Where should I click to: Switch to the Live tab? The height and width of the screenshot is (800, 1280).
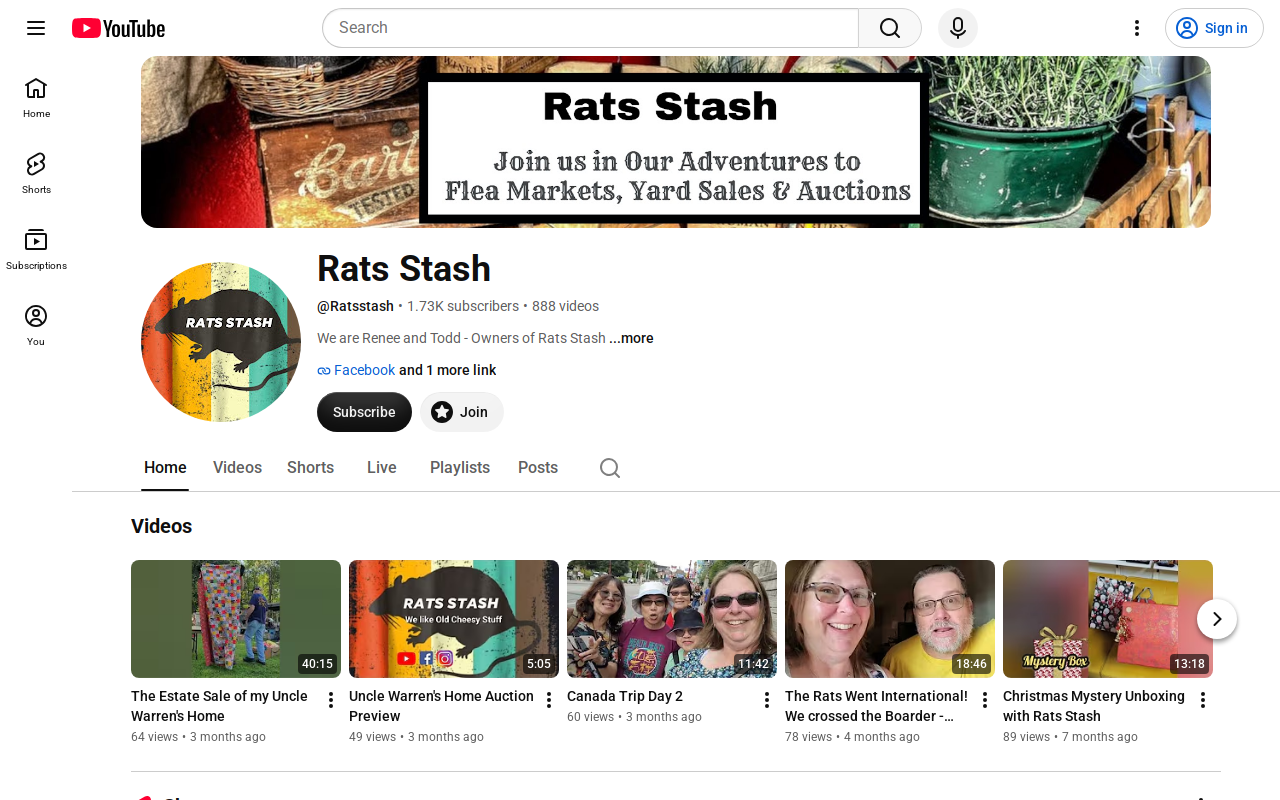coord(382,468)
